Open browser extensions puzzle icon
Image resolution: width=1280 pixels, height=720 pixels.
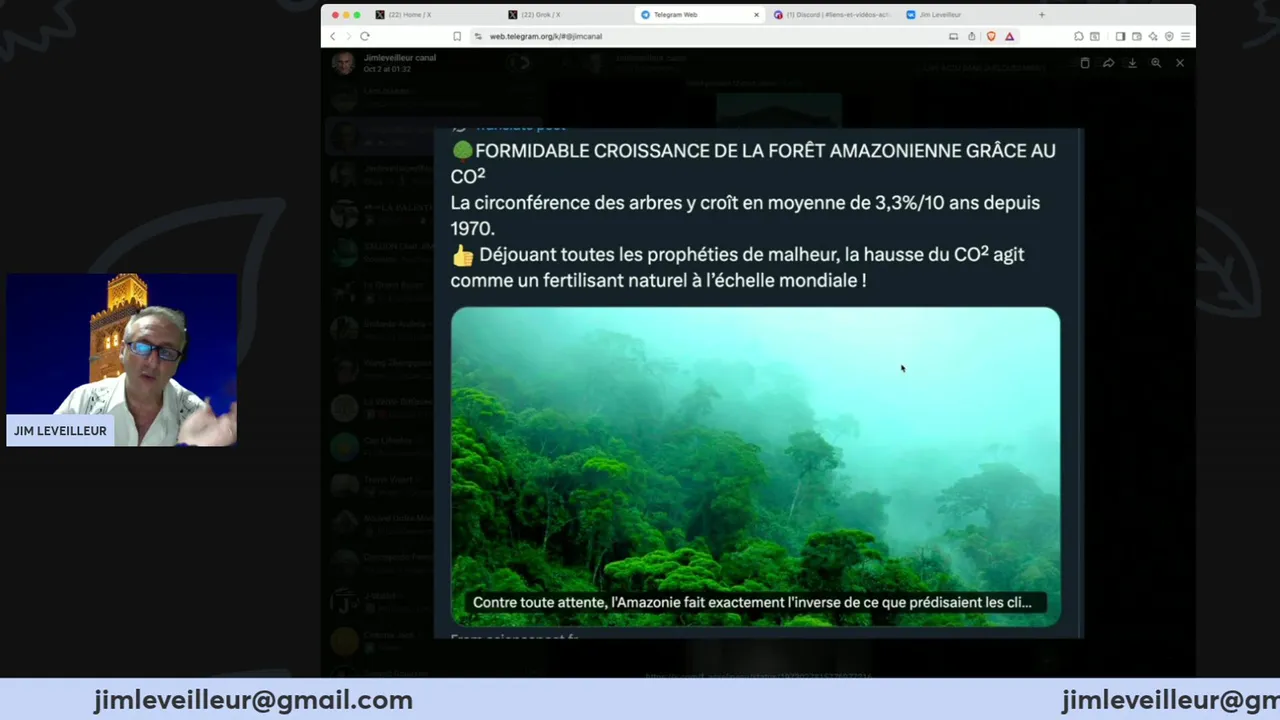[x=1079, y=36]
